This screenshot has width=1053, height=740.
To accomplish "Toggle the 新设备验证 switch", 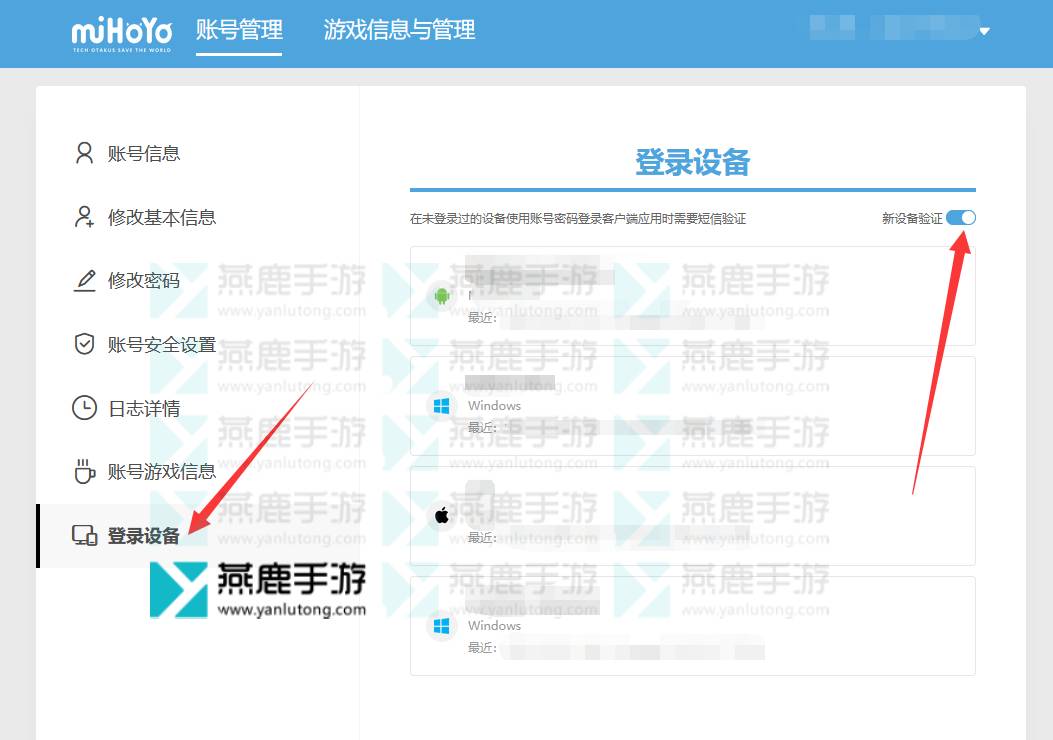I will tap(961, 218).
